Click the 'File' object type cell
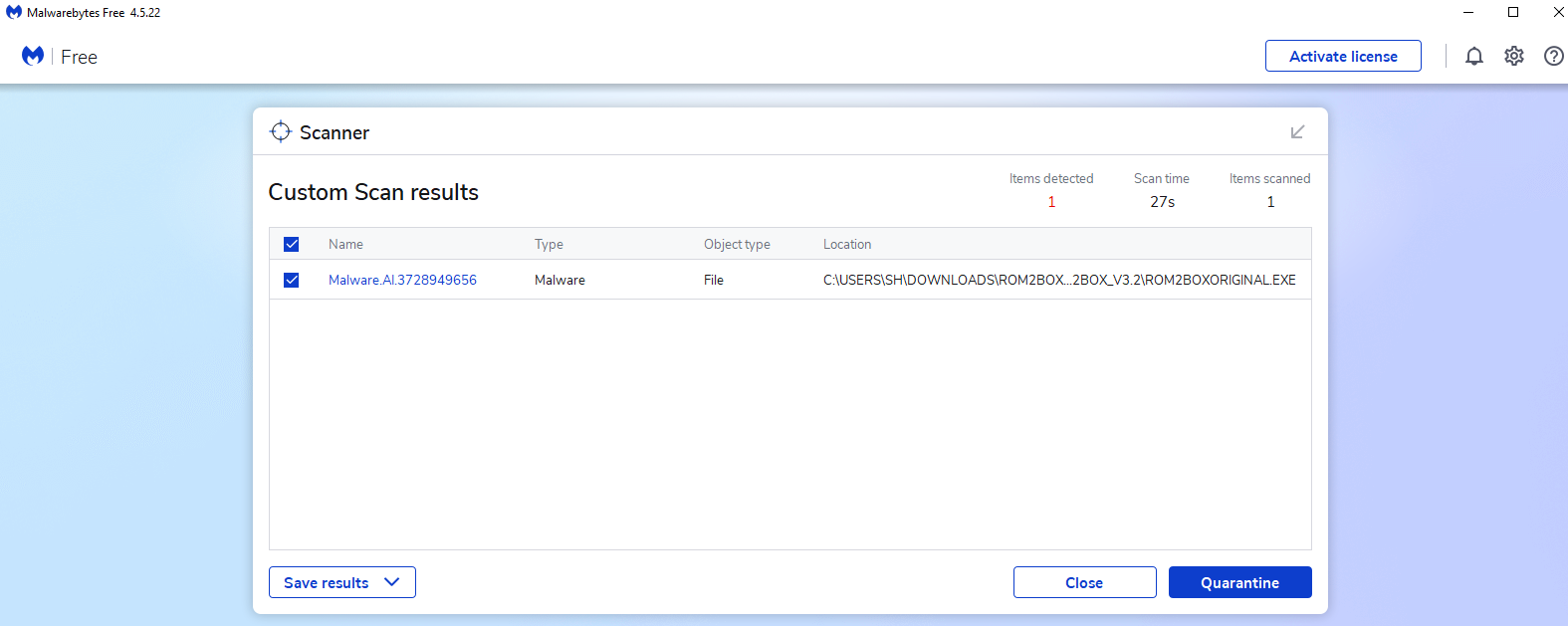1568x626 pixels. (714, 280)
